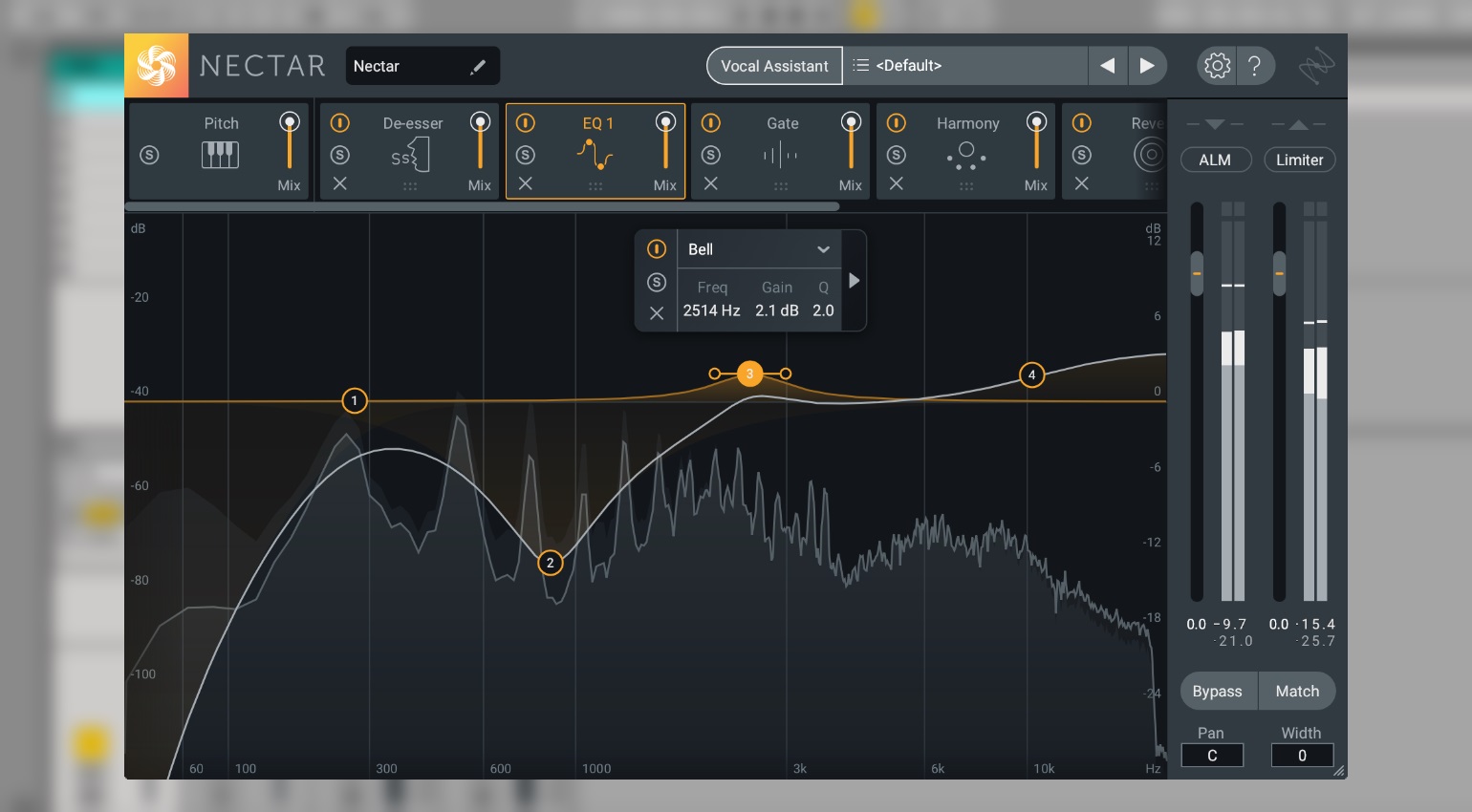Click the Vocal Assistant button
This screenshot has height=812, width=1472.
point(772,65)
